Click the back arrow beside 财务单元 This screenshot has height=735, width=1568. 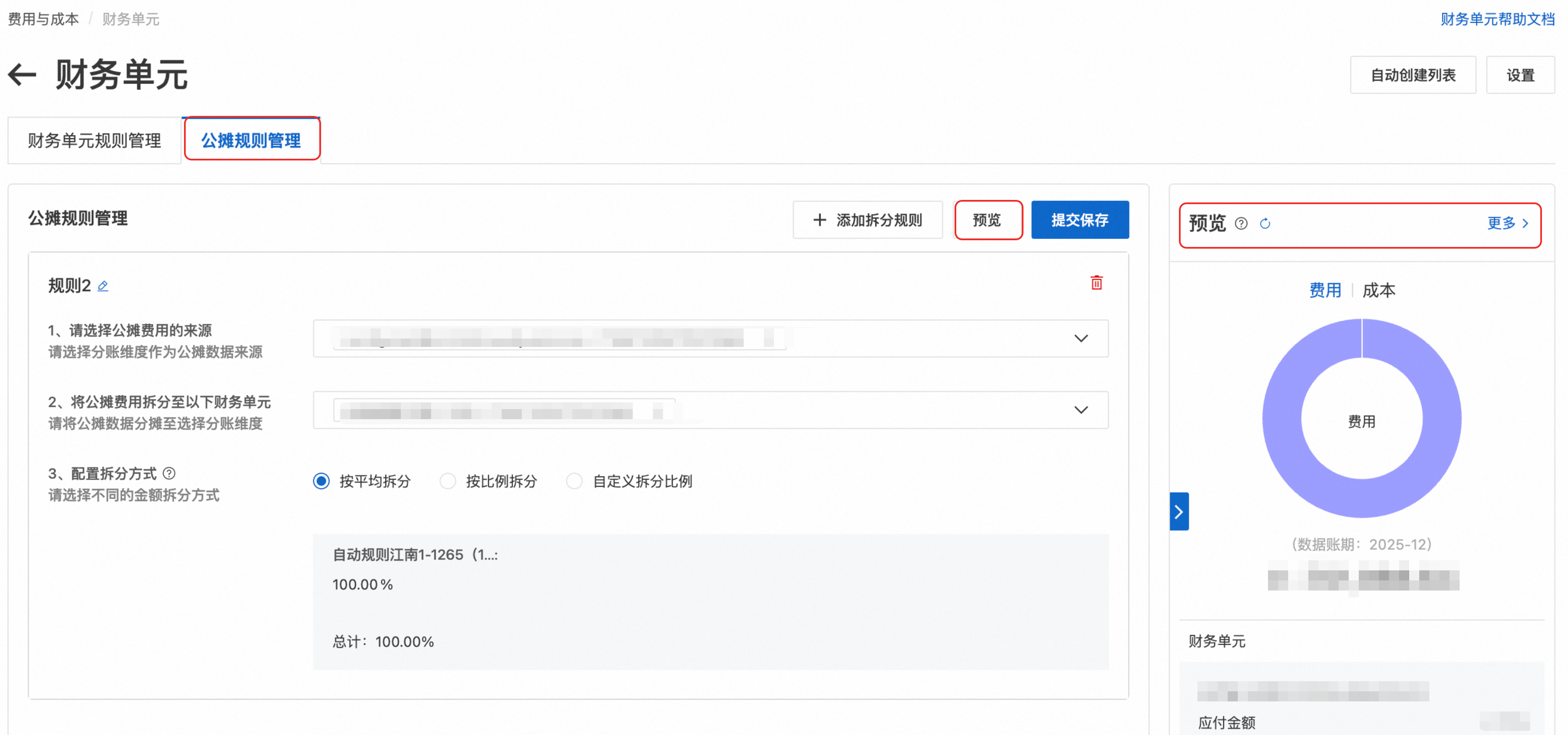point(23,76)
